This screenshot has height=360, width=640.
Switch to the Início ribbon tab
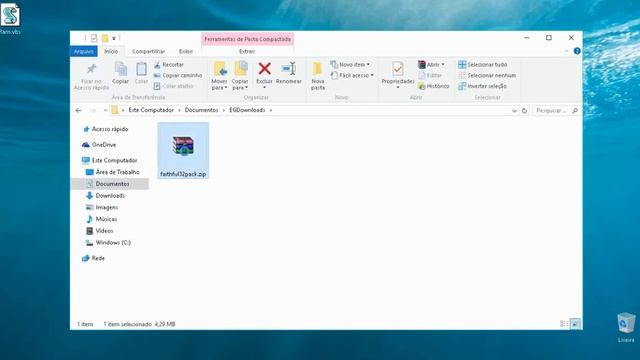pyautogui.click(x=111, y=51)
